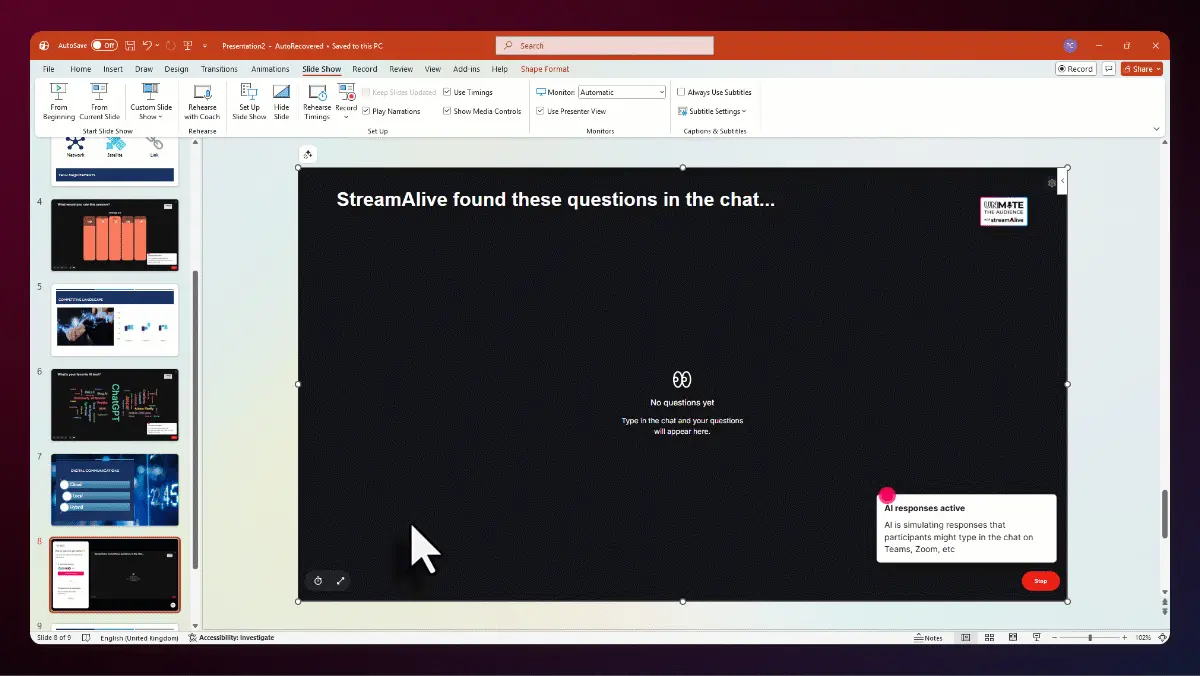
Task: Select slide 4 thumbnail
Action: tap(114, 235)
